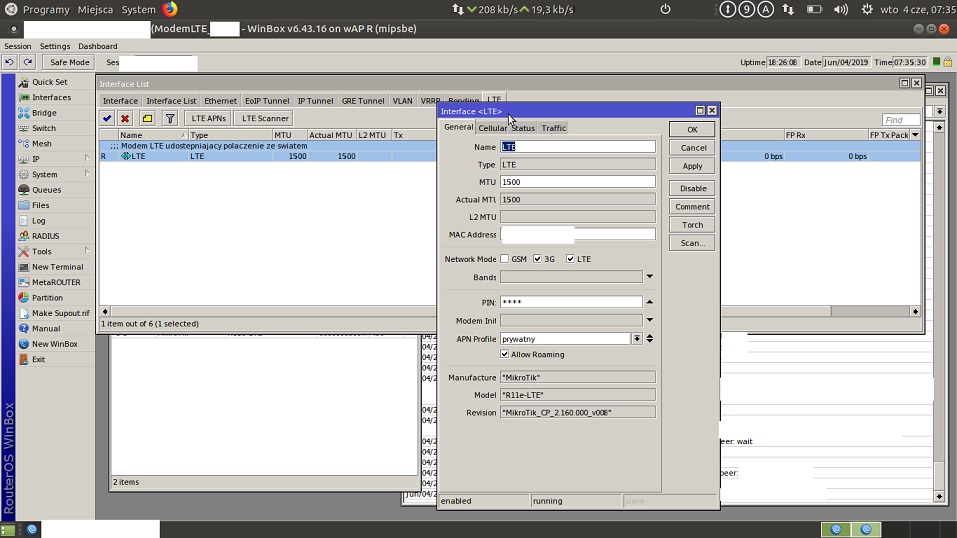Open Mesh in sidebar

tap(42, 144)
